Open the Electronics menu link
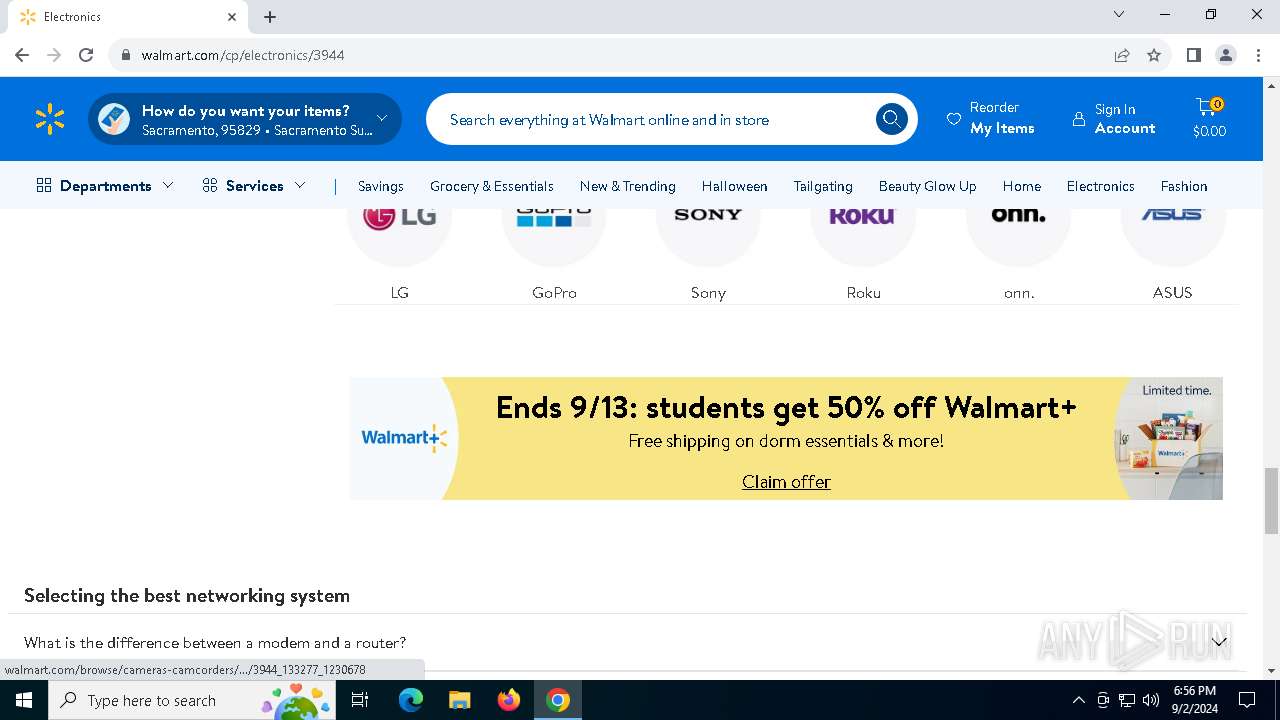Screen dimensions: 1280x720 tap(1101, 186)
